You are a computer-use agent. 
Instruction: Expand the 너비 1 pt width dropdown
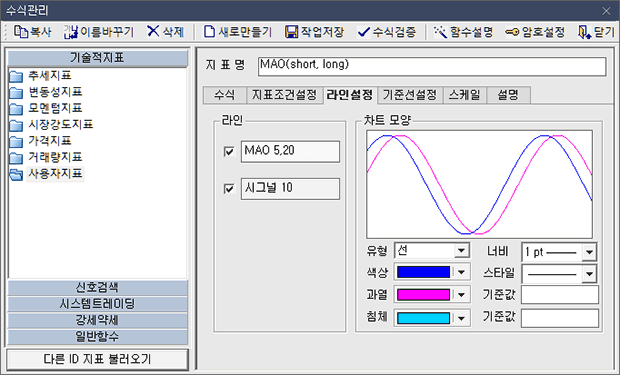(589, 252)
